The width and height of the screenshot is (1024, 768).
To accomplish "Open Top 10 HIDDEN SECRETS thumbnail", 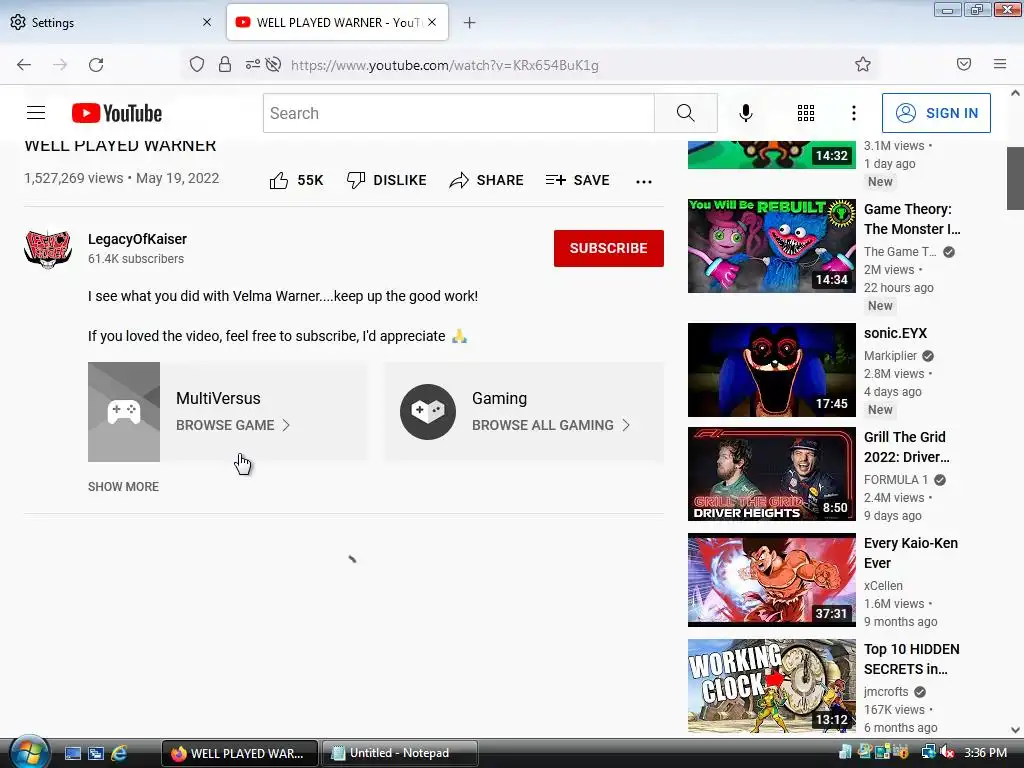I will pos(771,686).
